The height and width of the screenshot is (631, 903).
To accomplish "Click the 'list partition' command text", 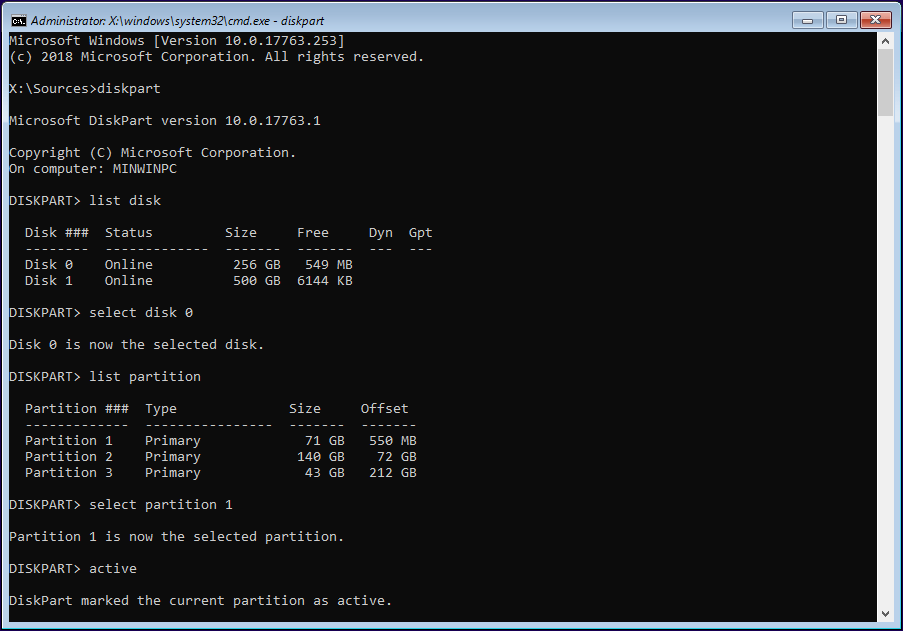I will coord(145,376).
